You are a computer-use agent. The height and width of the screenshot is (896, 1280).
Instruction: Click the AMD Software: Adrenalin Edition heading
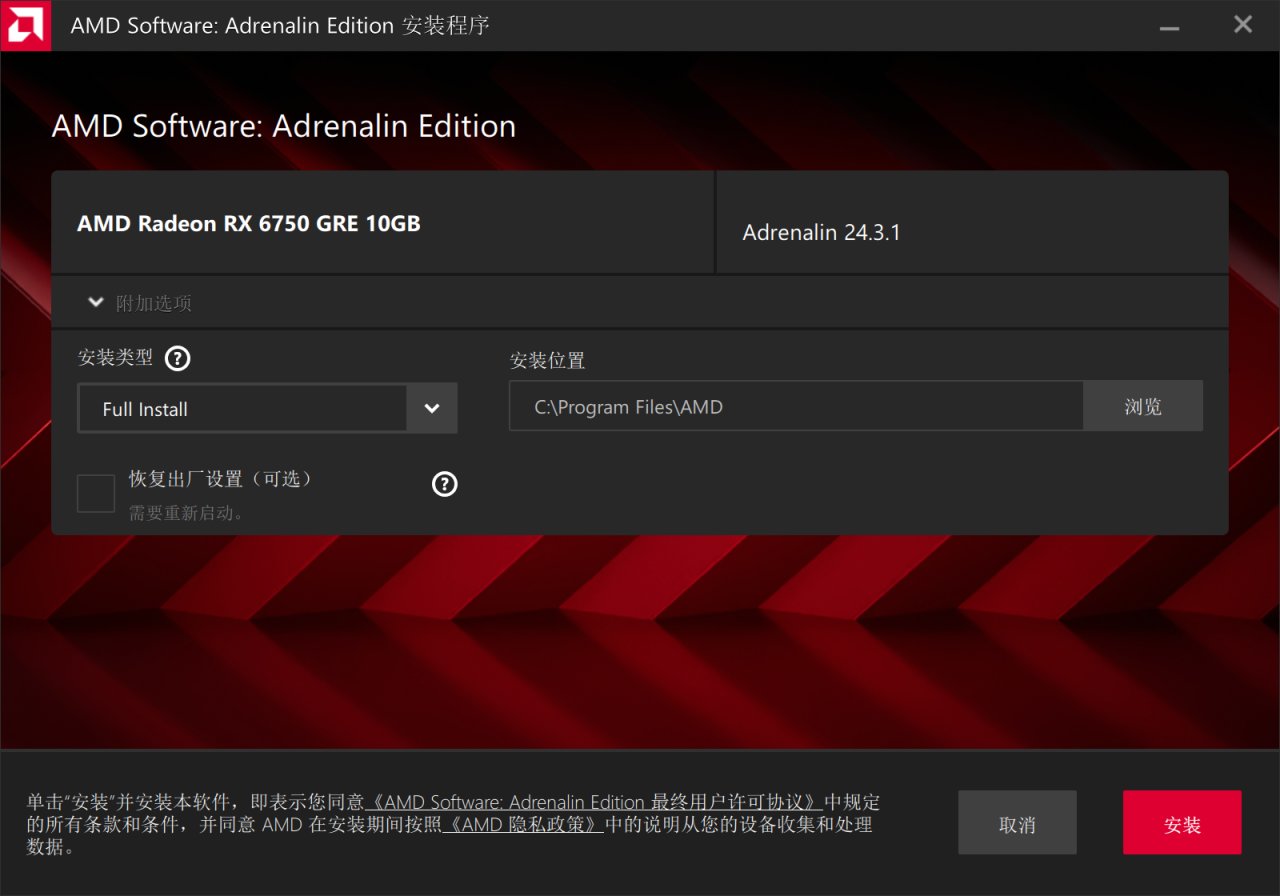pos(284,126)
